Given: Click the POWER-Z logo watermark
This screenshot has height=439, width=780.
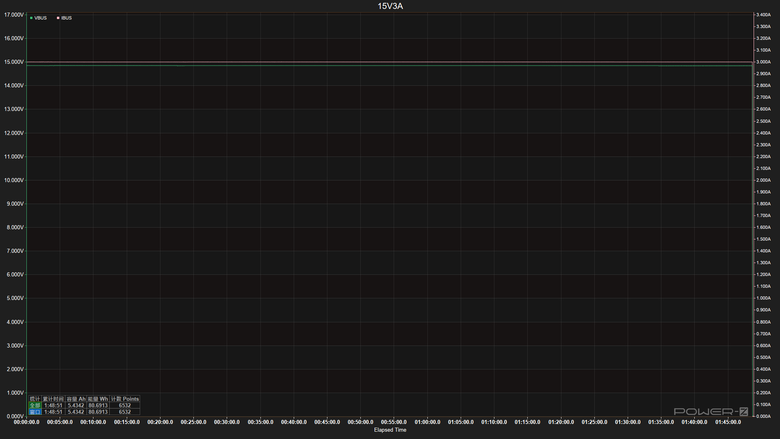Looking at the screenshot, I should pos(711,411).
